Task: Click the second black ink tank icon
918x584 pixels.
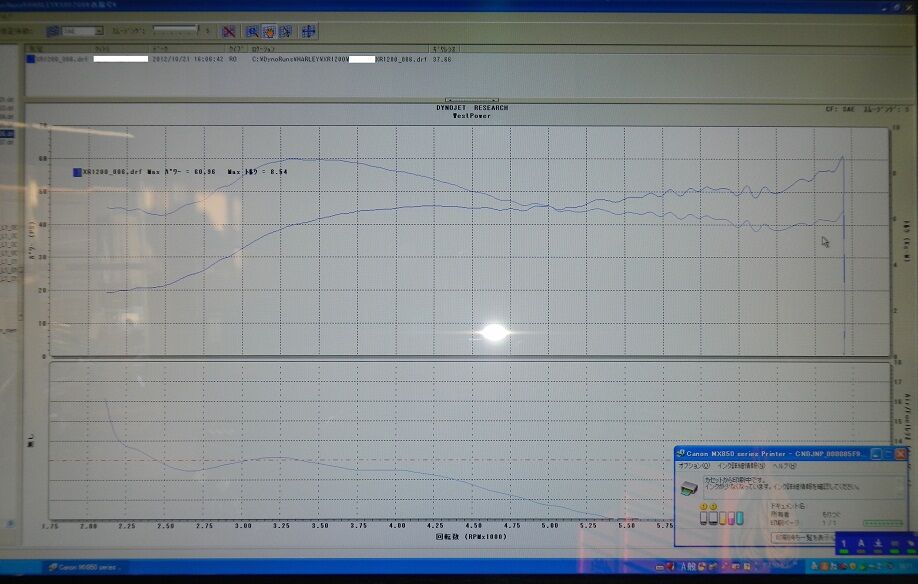Action: click(713, 518)
